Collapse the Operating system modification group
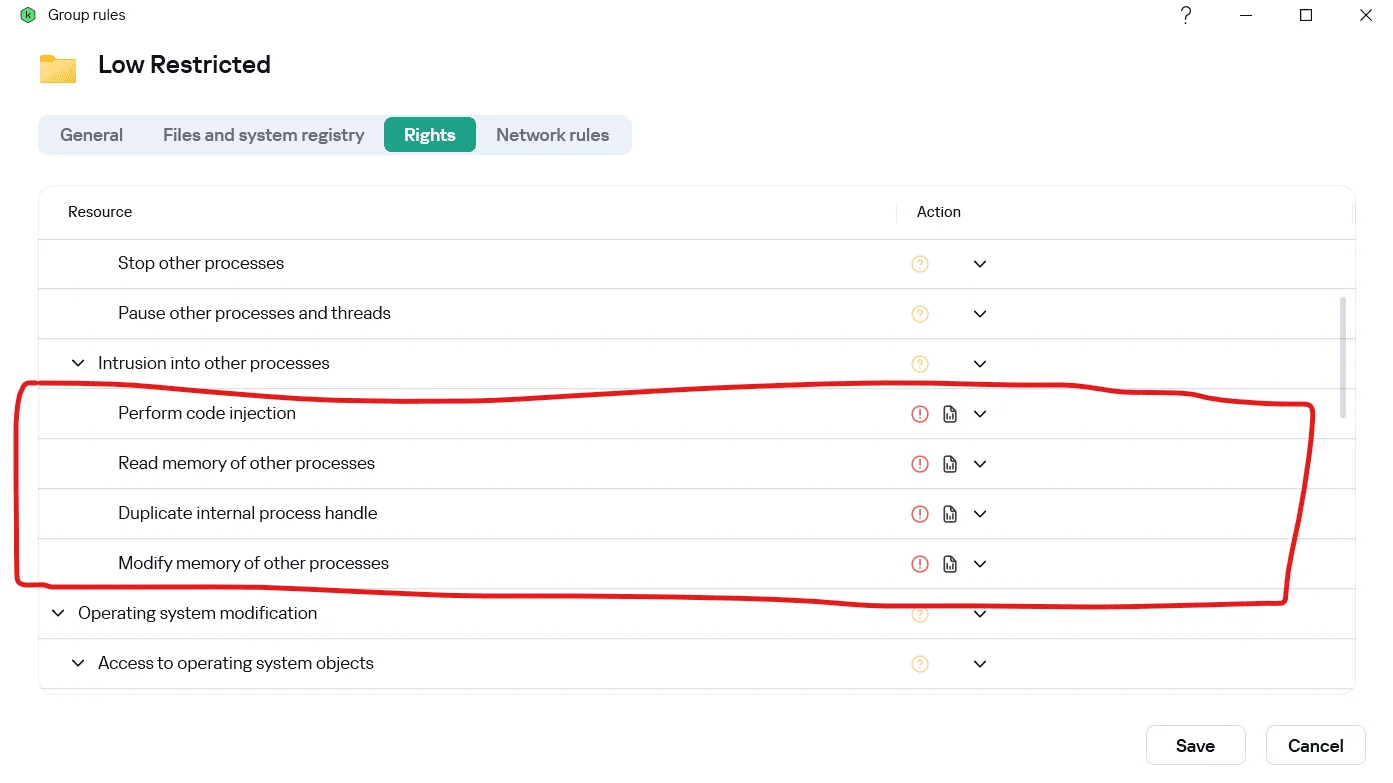Viewport: 1393px width, 783px height. tap(58, 614)
